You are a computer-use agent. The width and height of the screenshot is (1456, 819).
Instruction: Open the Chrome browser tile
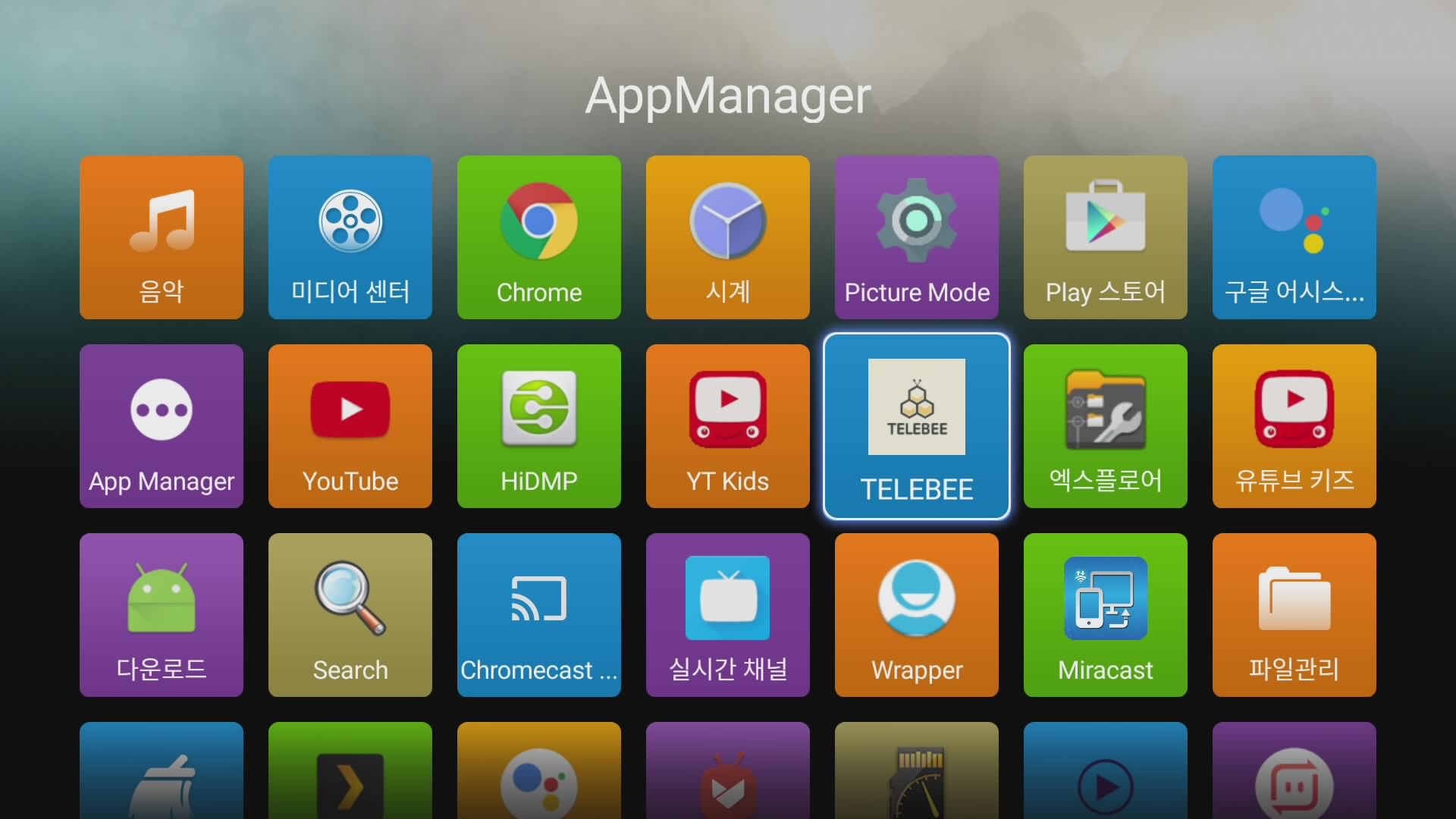pyautogui.click(x=539, y=237)
